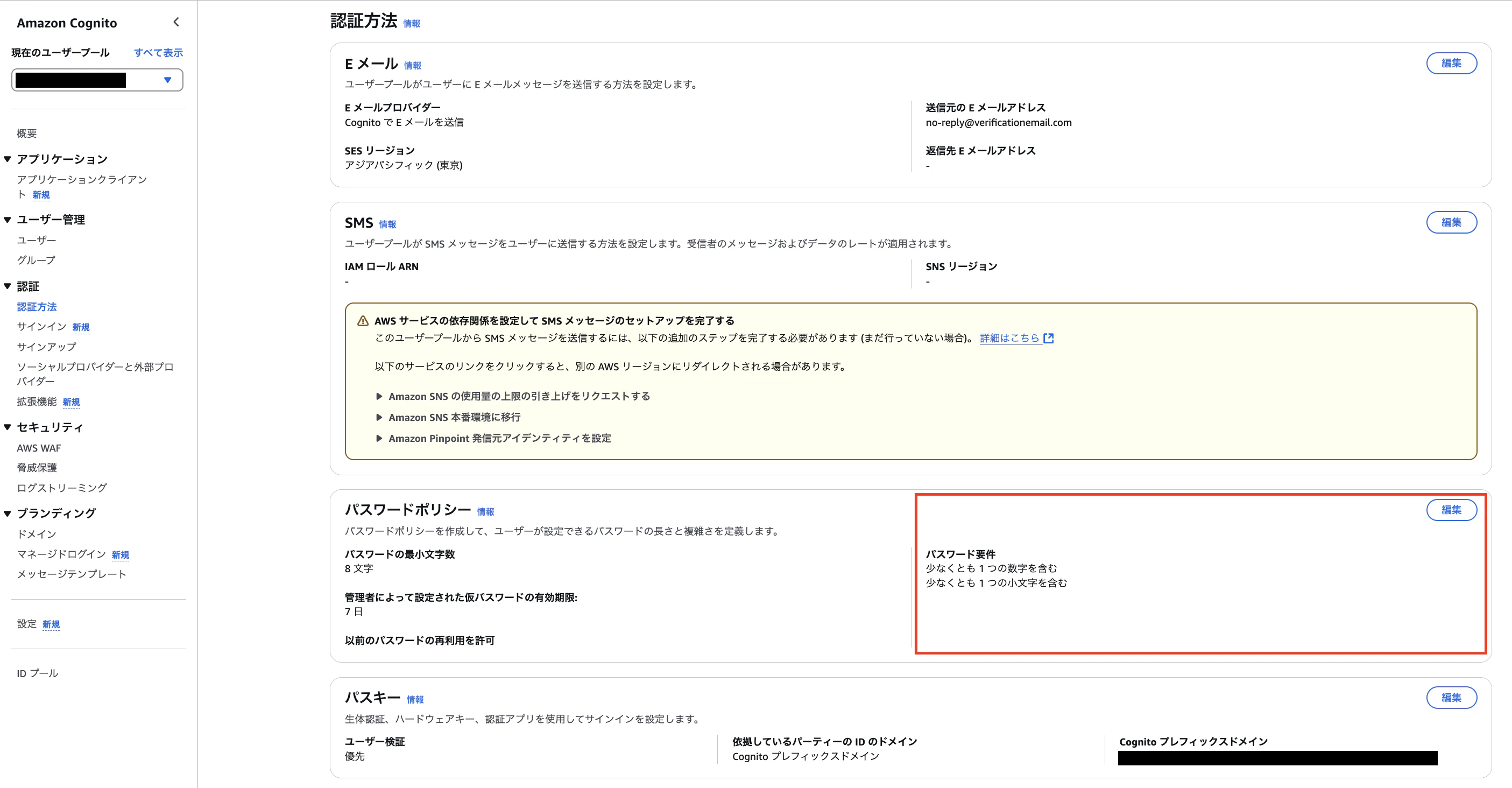
Task: Open the current user pool dropdown
Action: (97, 80)
